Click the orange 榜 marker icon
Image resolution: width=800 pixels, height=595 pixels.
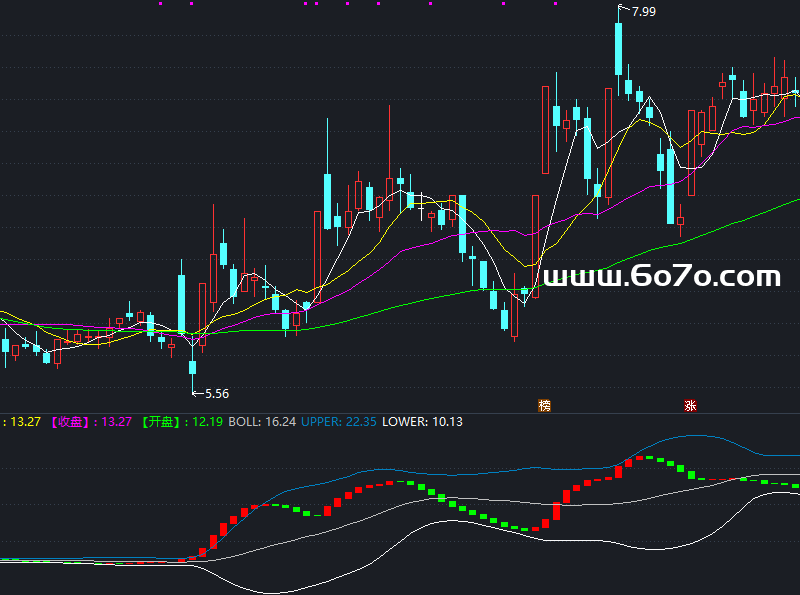click(x=544, y=406)
